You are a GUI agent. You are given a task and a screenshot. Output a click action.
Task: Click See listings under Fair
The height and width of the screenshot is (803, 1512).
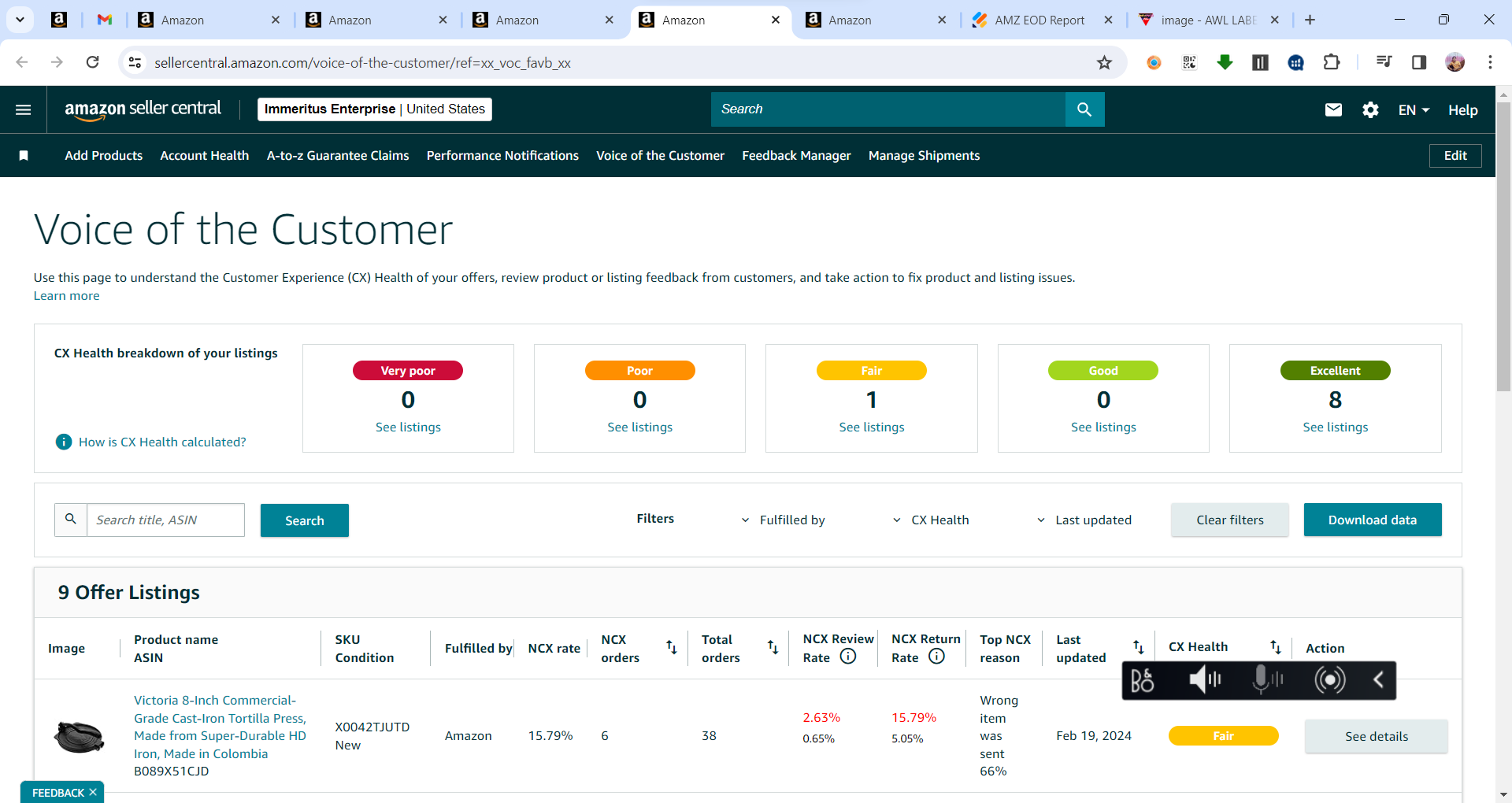coord(871,427)
